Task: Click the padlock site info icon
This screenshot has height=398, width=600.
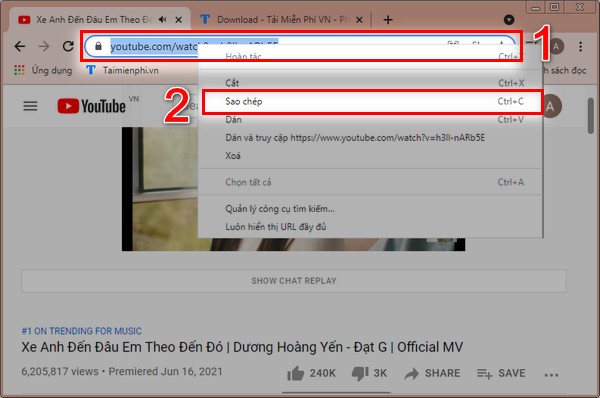Action: (x=98, y=46)
